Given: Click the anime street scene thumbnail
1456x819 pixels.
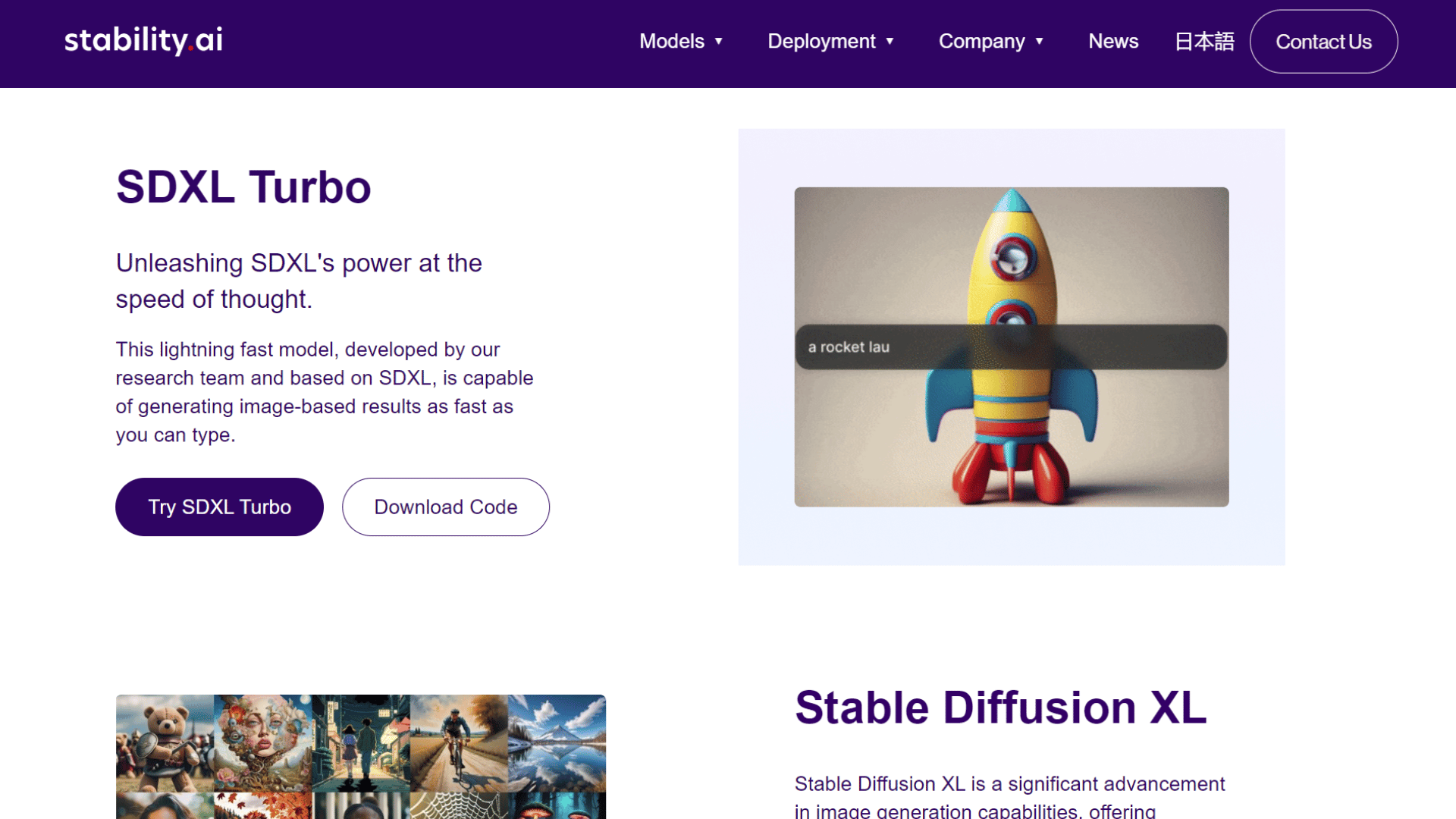Looking at the screenshot, I should pos(360,743).
